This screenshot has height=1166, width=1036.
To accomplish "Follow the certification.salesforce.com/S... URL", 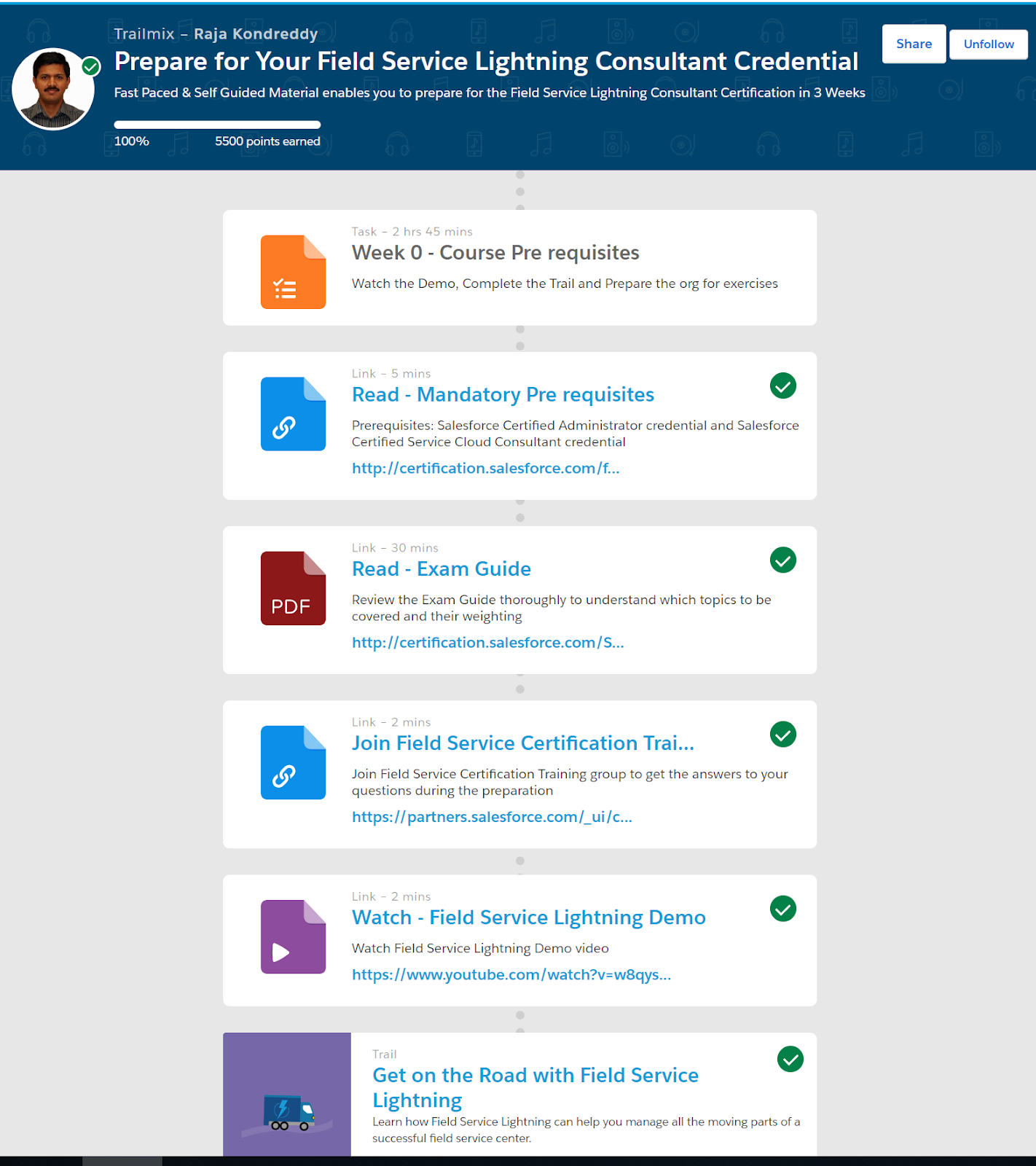I will pyautogui.click(x=488, y=642).
